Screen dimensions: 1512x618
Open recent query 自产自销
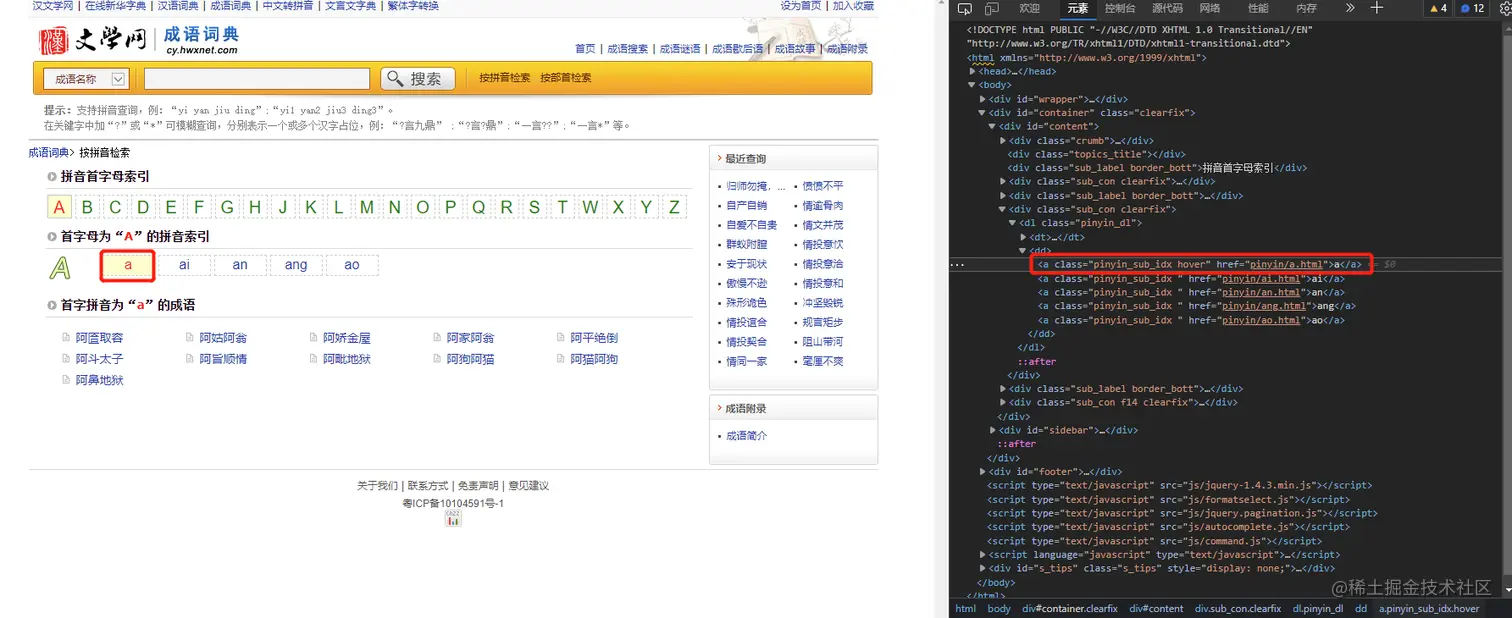746,205
